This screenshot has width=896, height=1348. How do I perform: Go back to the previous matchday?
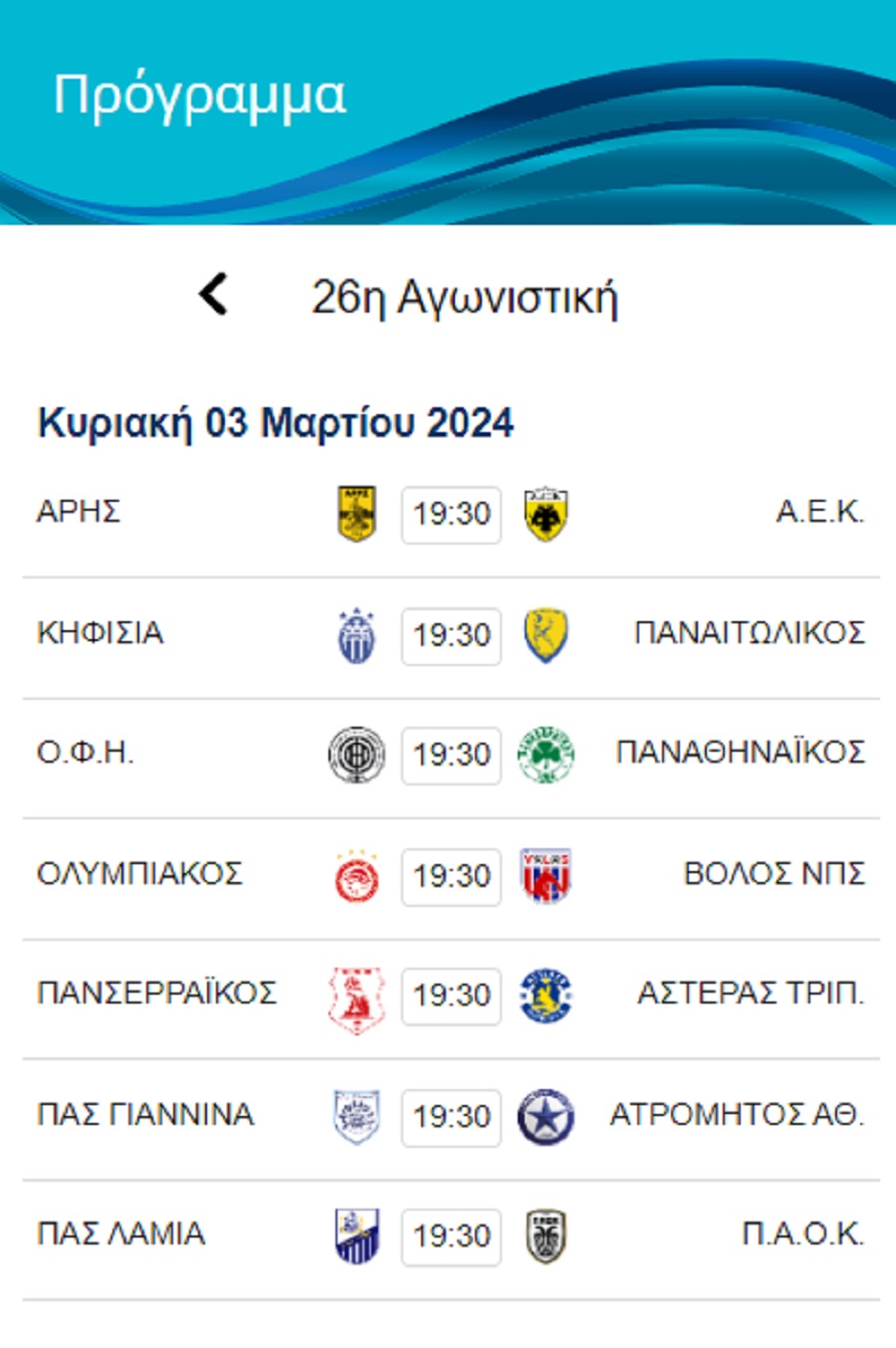pyautogui.click(x=214, y=295)
